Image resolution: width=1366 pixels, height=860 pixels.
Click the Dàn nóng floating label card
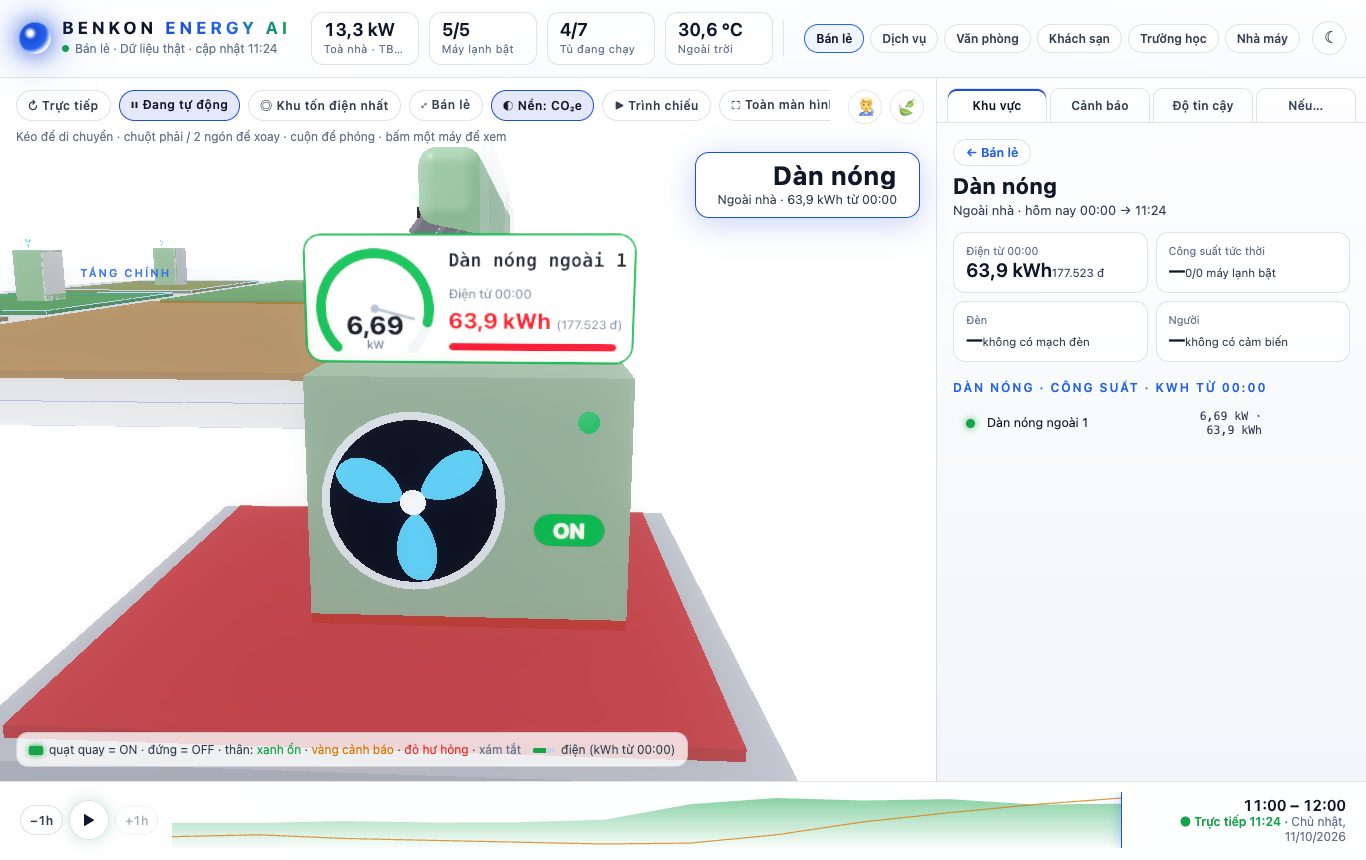pos(807,185)
